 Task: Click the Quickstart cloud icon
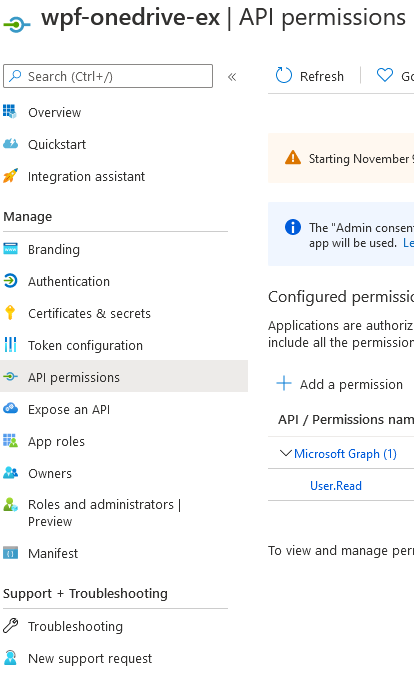[10, 144]
